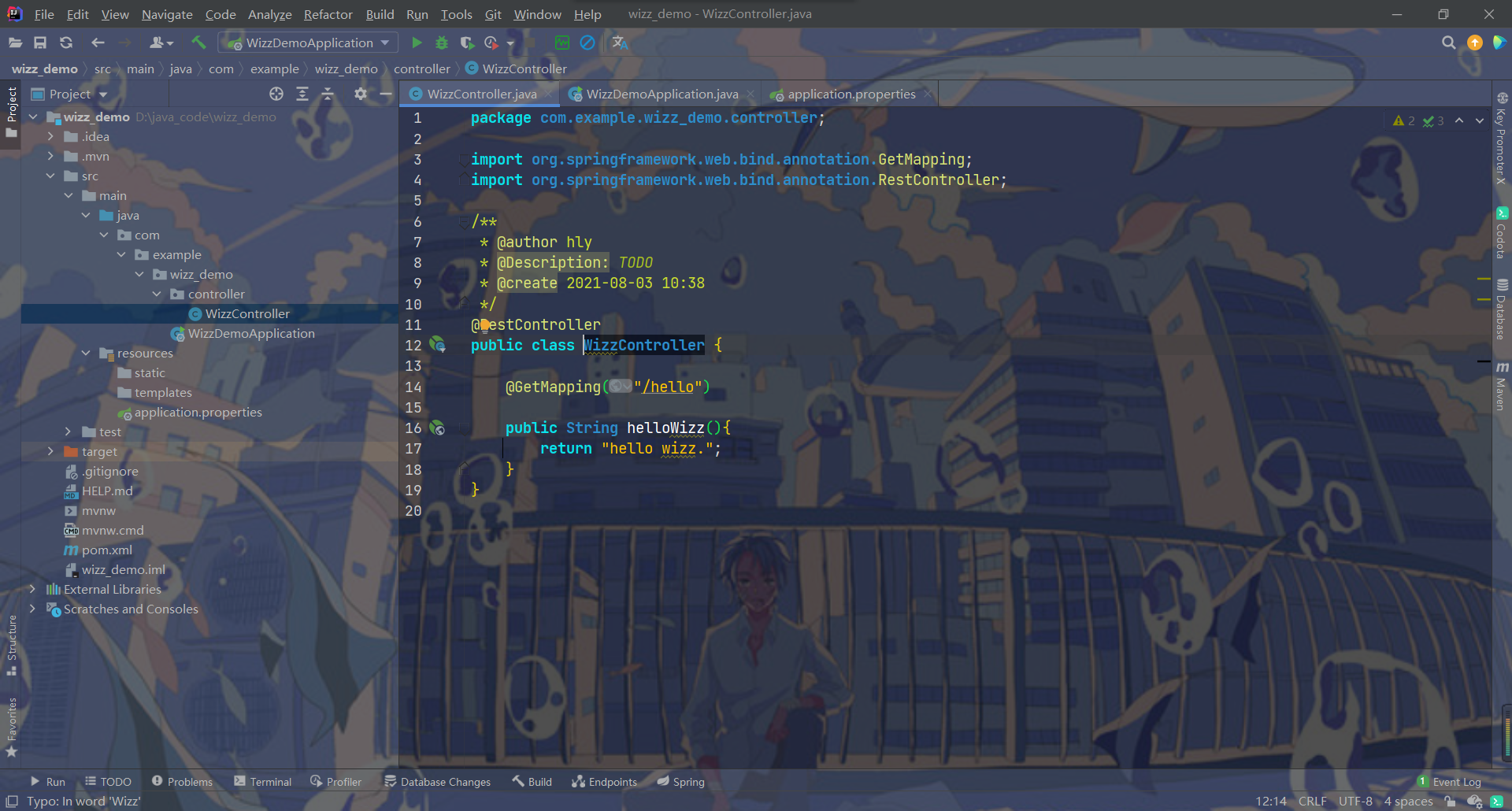Click the Synchronize/reload icon

click(x=66, y=43)
